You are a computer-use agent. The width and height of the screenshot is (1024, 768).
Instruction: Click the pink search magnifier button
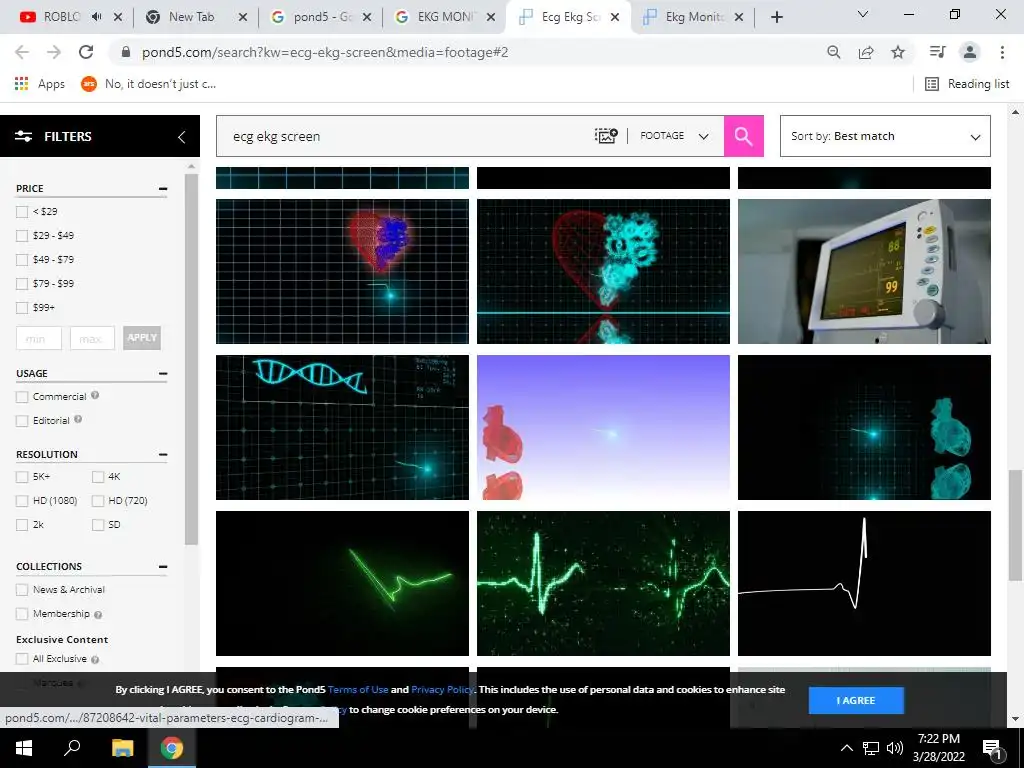point(743,136)
